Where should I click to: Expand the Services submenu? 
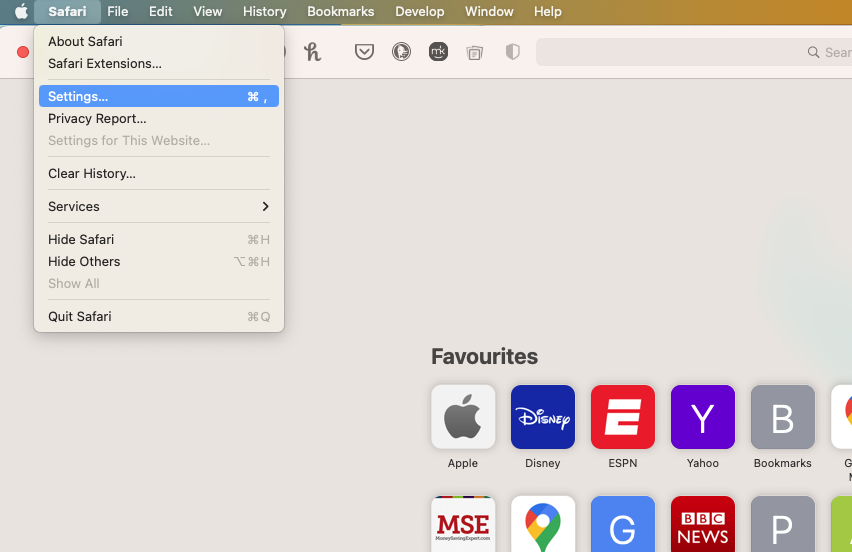tap(159, 206)
